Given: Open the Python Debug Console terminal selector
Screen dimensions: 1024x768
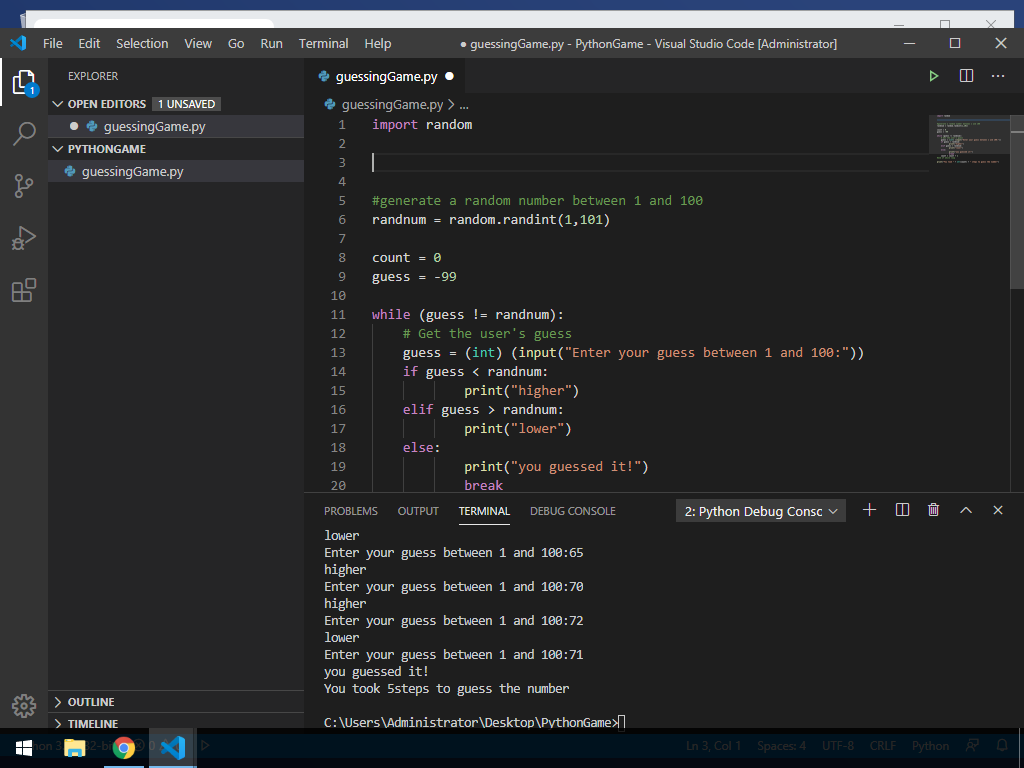Looking at the screenshot, I should pos(760,510).
